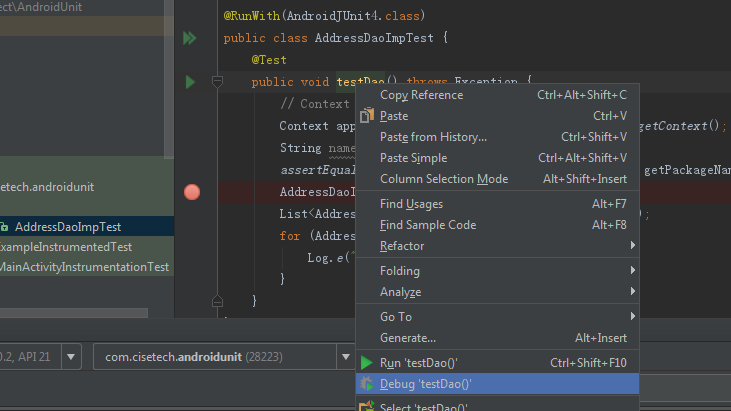
Task: Click the Select 'testDao()' icon
Action: 367,406
